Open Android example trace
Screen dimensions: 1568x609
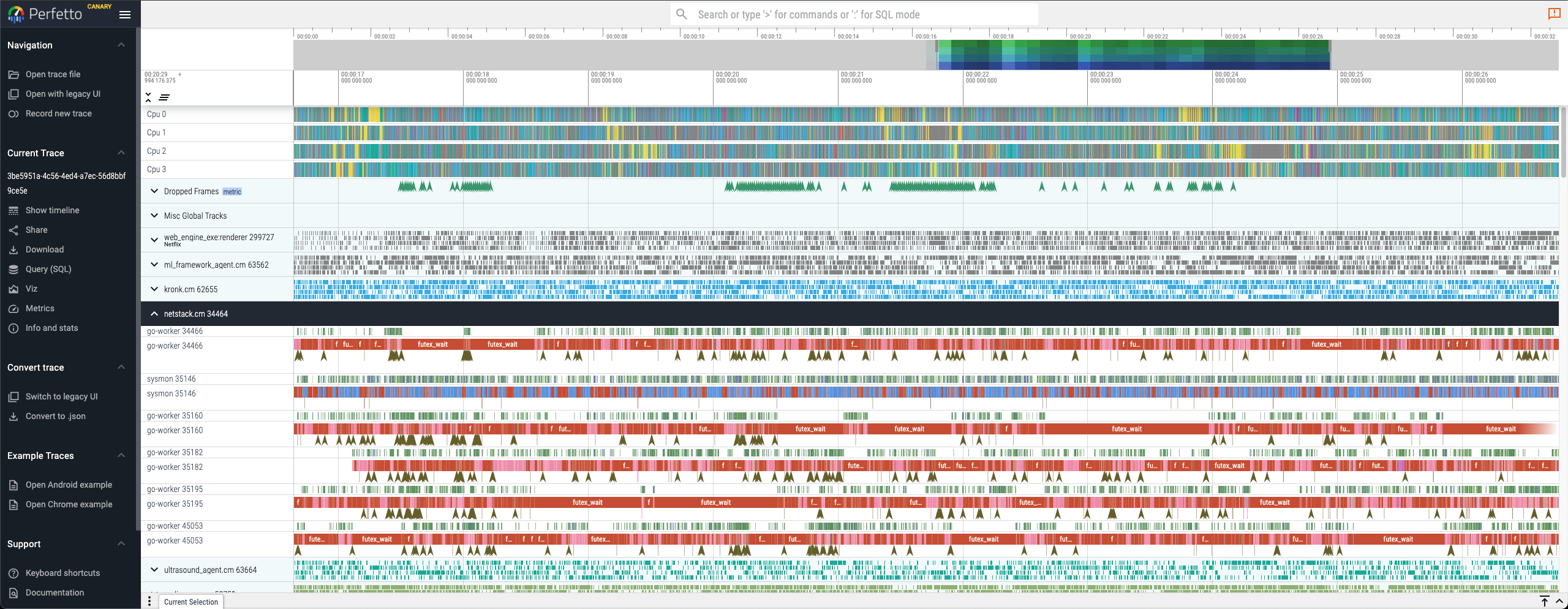(69, 485)
